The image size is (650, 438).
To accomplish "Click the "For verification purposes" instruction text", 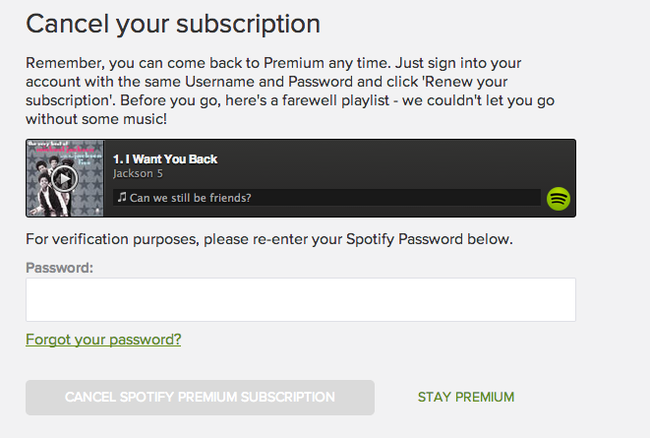I will pyautogui.click(x=268, y=239).
